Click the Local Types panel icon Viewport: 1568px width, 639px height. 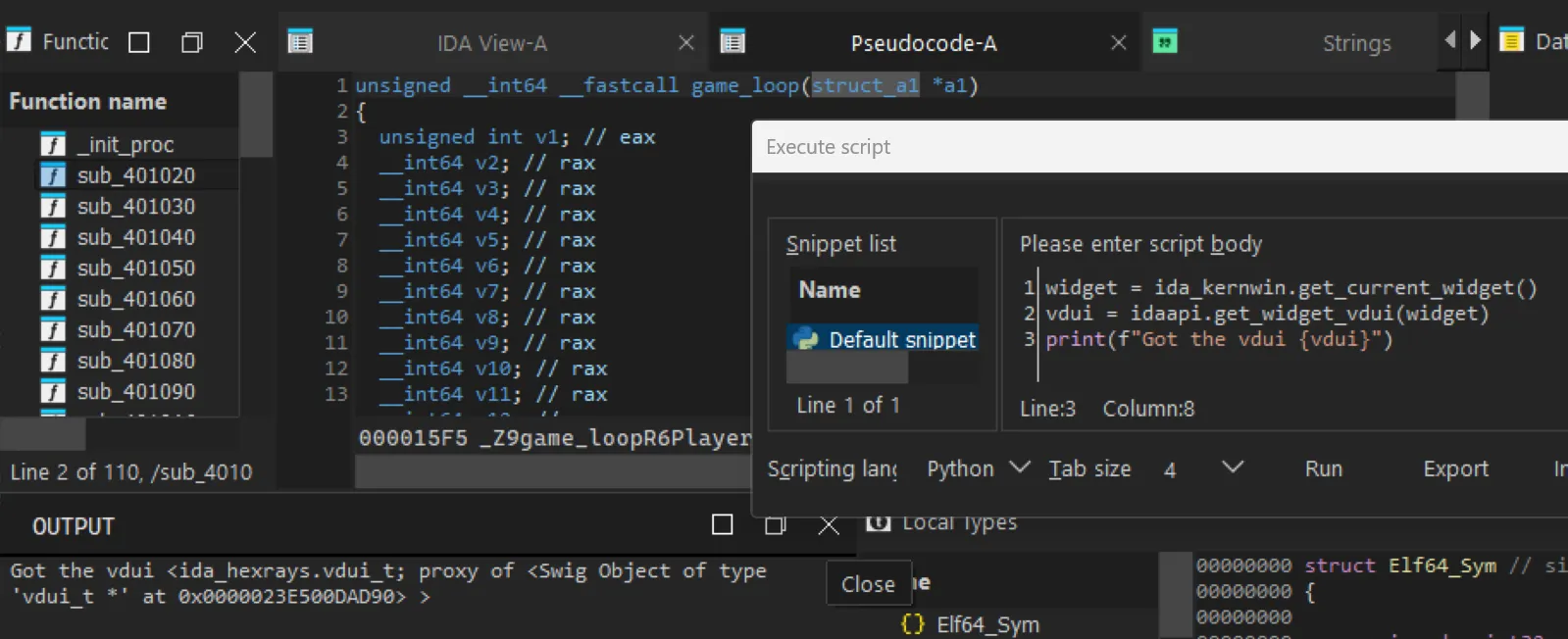(879, 522)
